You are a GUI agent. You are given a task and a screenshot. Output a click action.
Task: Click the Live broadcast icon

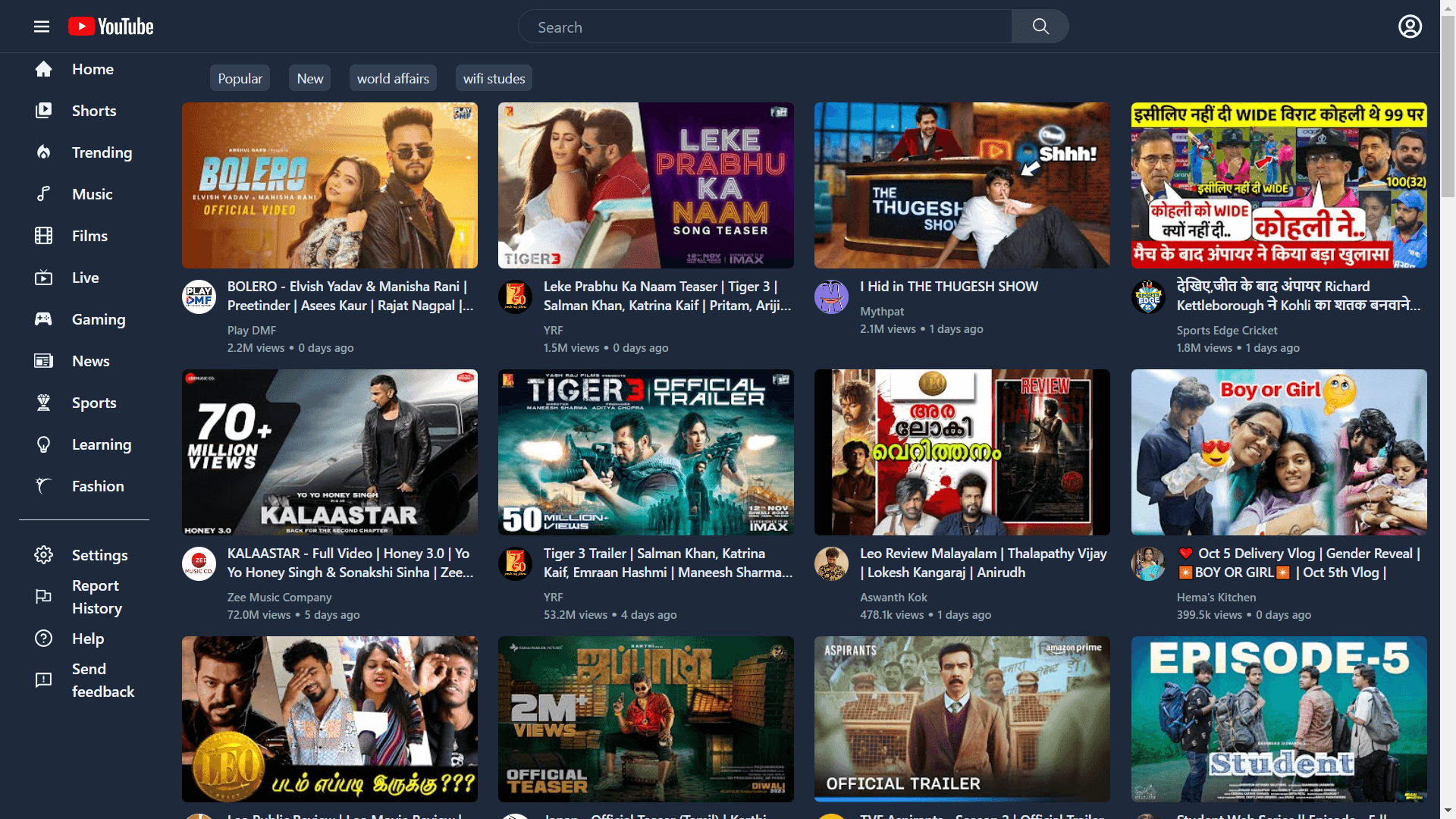(44, 278)
